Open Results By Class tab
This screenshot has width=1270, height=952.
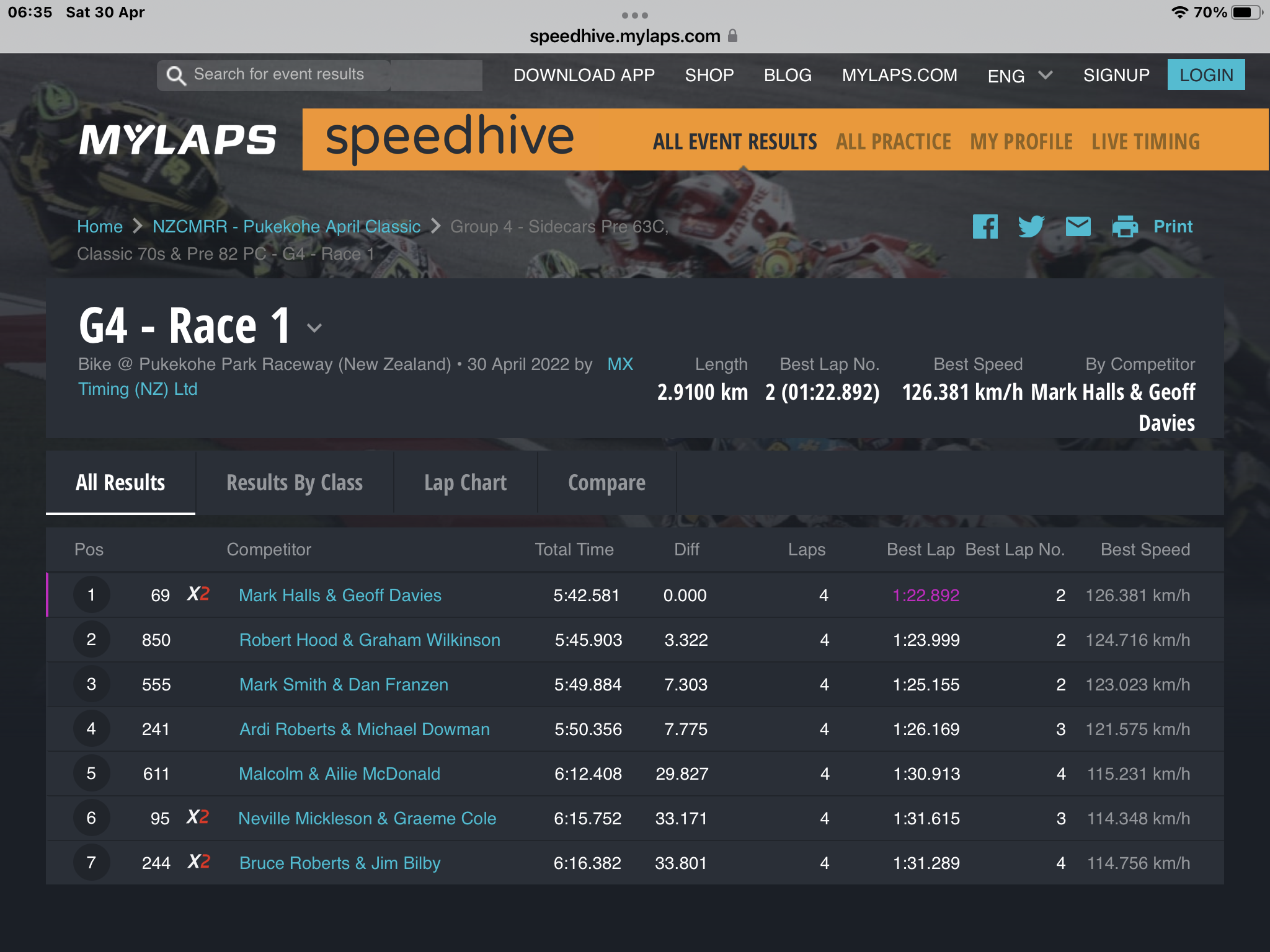295,482
